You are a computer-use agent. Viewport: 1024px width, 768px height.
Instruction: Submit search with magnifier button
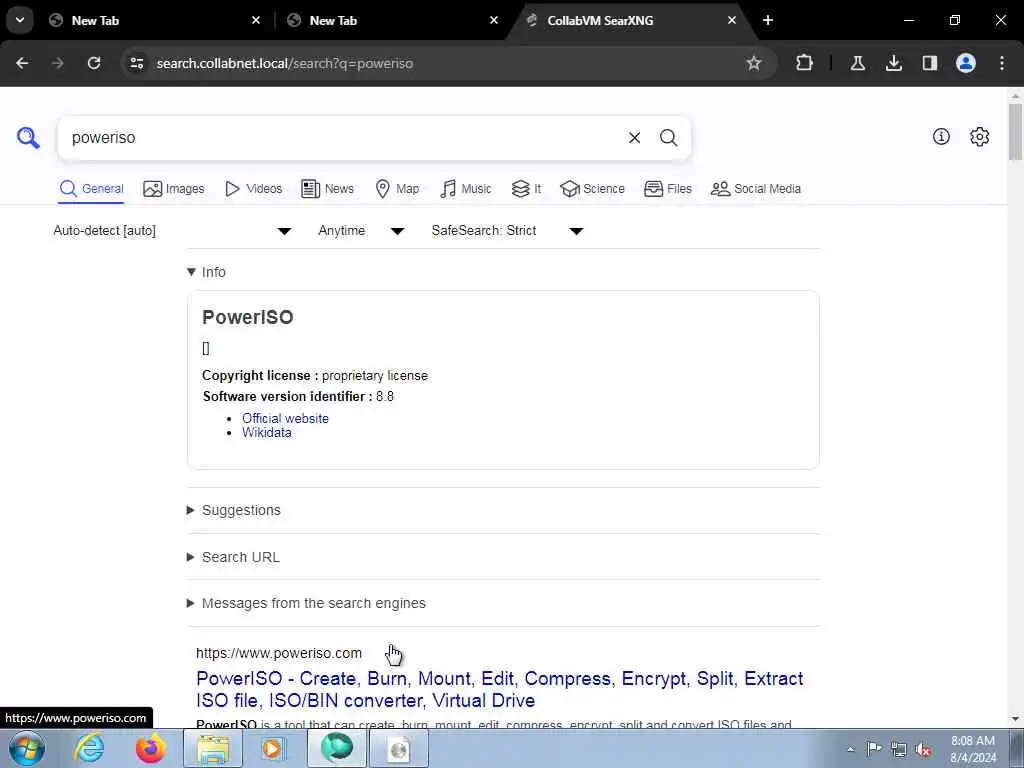tap(668, 138)
